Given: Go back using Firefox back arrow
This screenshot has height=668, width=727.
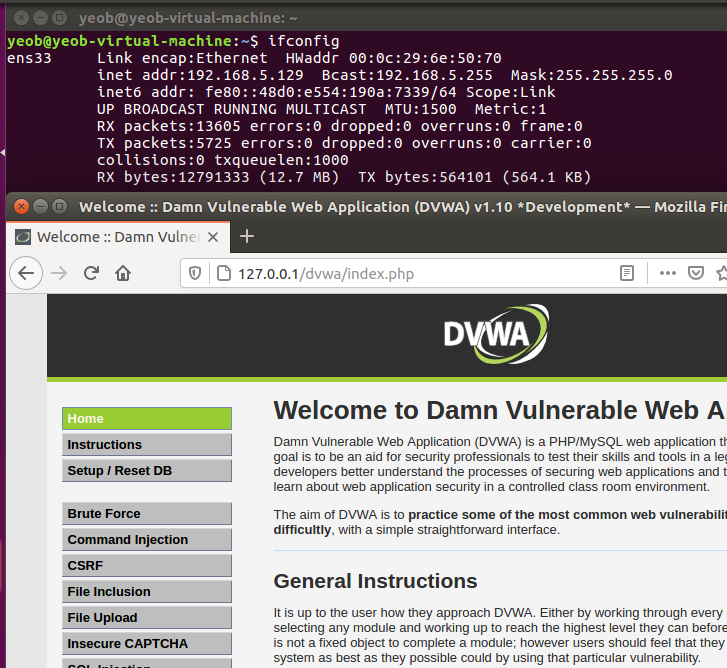Looking at the screenshot, I should pos(26,273).
